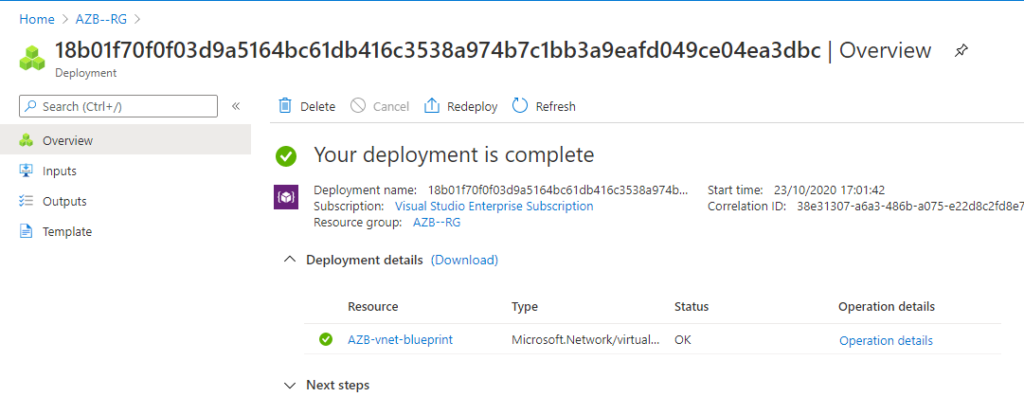Screen dimensions: 1024x415
Task: Click the start time value 23/10/2020 17:01:42
Action: pyautogui.click(x=829, y=190)
